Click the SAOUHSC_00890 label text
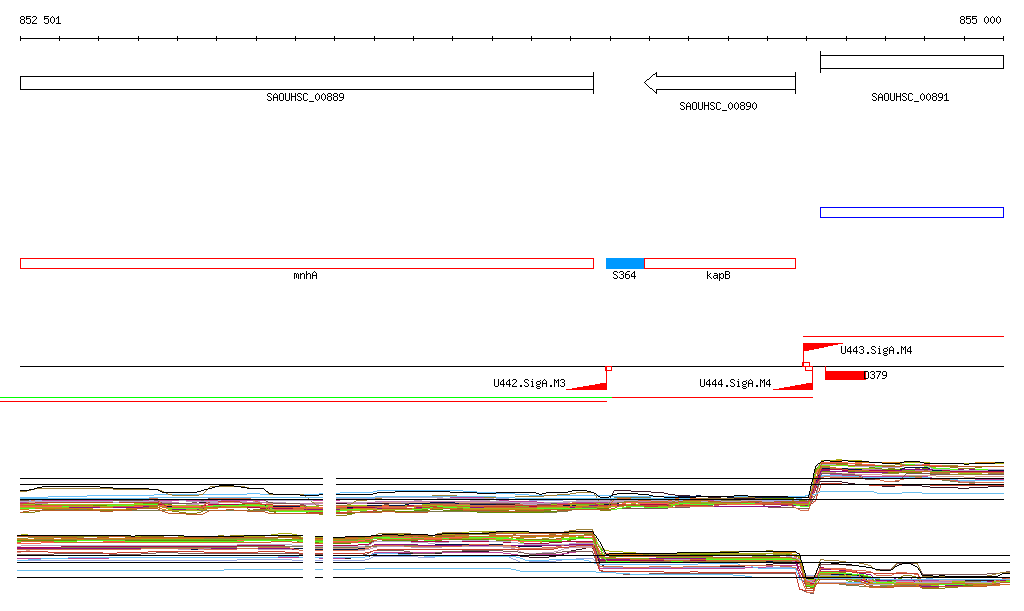 pos(718,106)
